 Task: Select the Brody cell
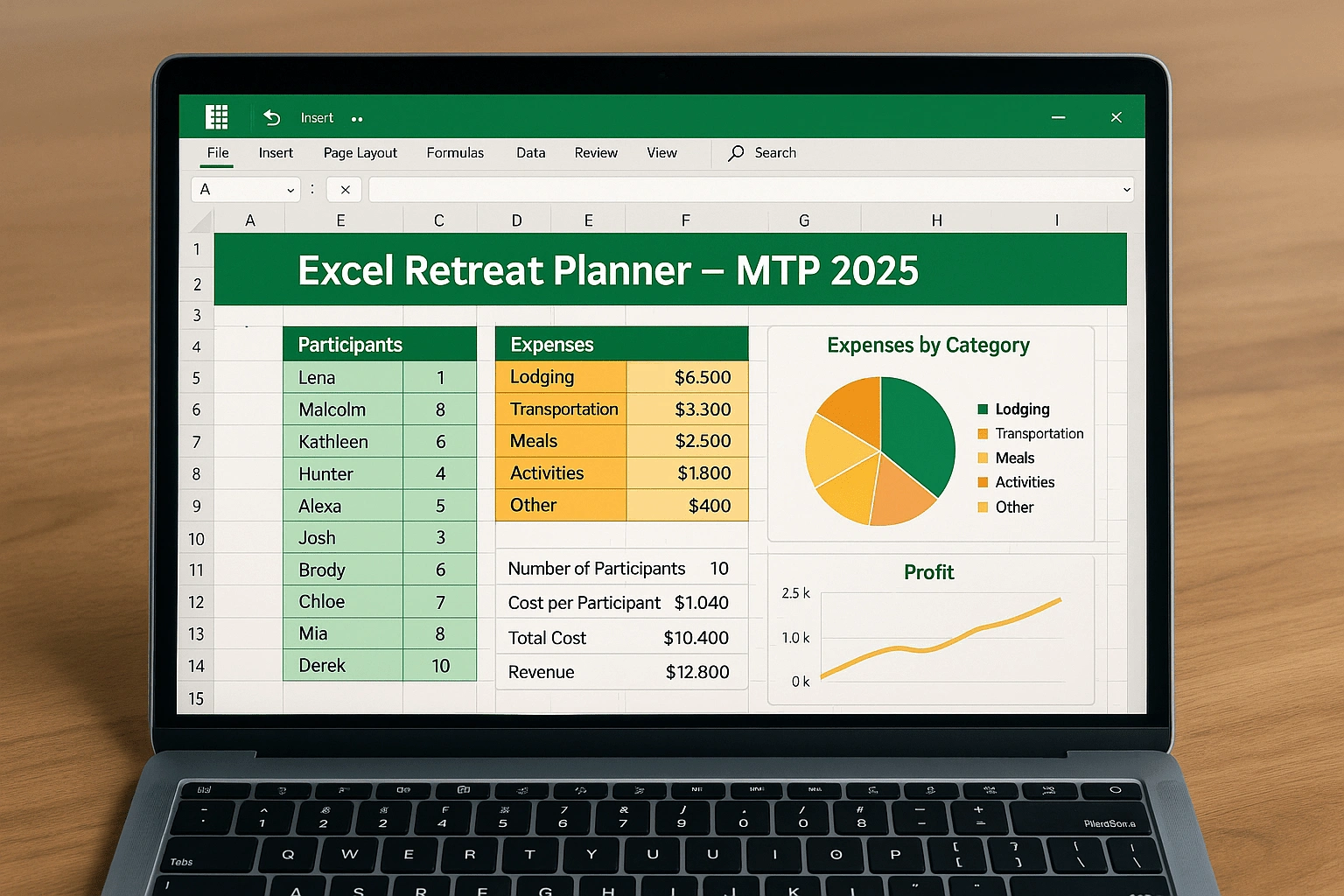pos(343,570)
